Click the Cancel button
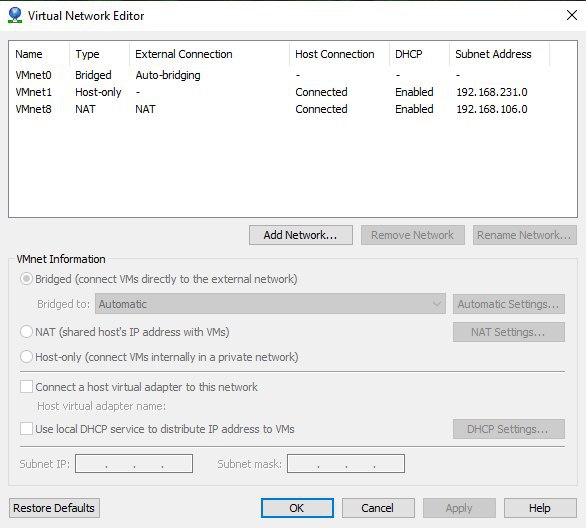This screenshot has height=528, width=586. [x=378, y=508]
